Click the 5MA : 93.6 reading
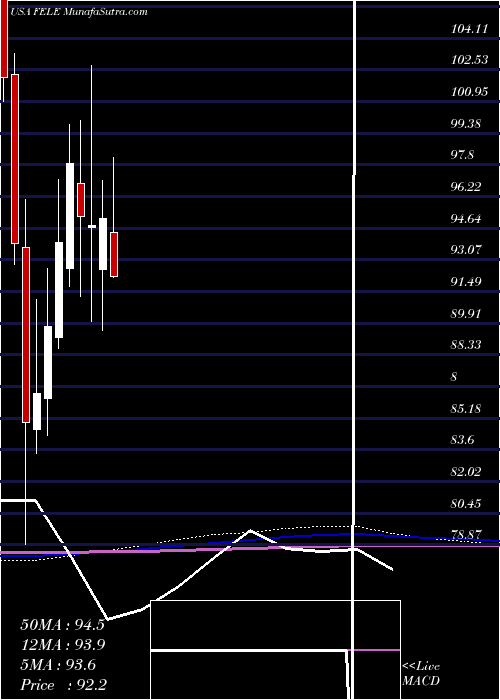Screen dimensions: 500x700 point(58,665)
